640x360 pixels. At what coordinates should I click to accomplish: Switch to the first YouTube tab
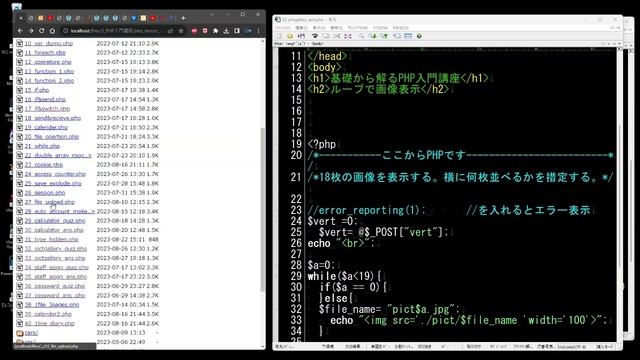point(50,18)
